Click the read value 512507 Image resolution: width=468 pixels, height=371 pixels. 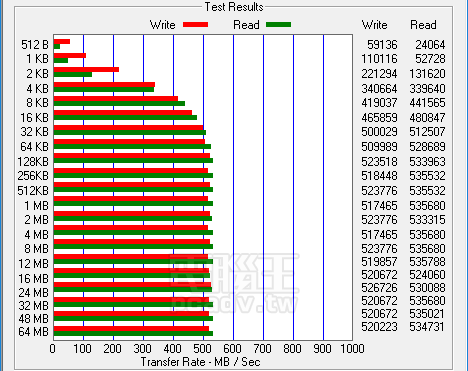(428, 132)
